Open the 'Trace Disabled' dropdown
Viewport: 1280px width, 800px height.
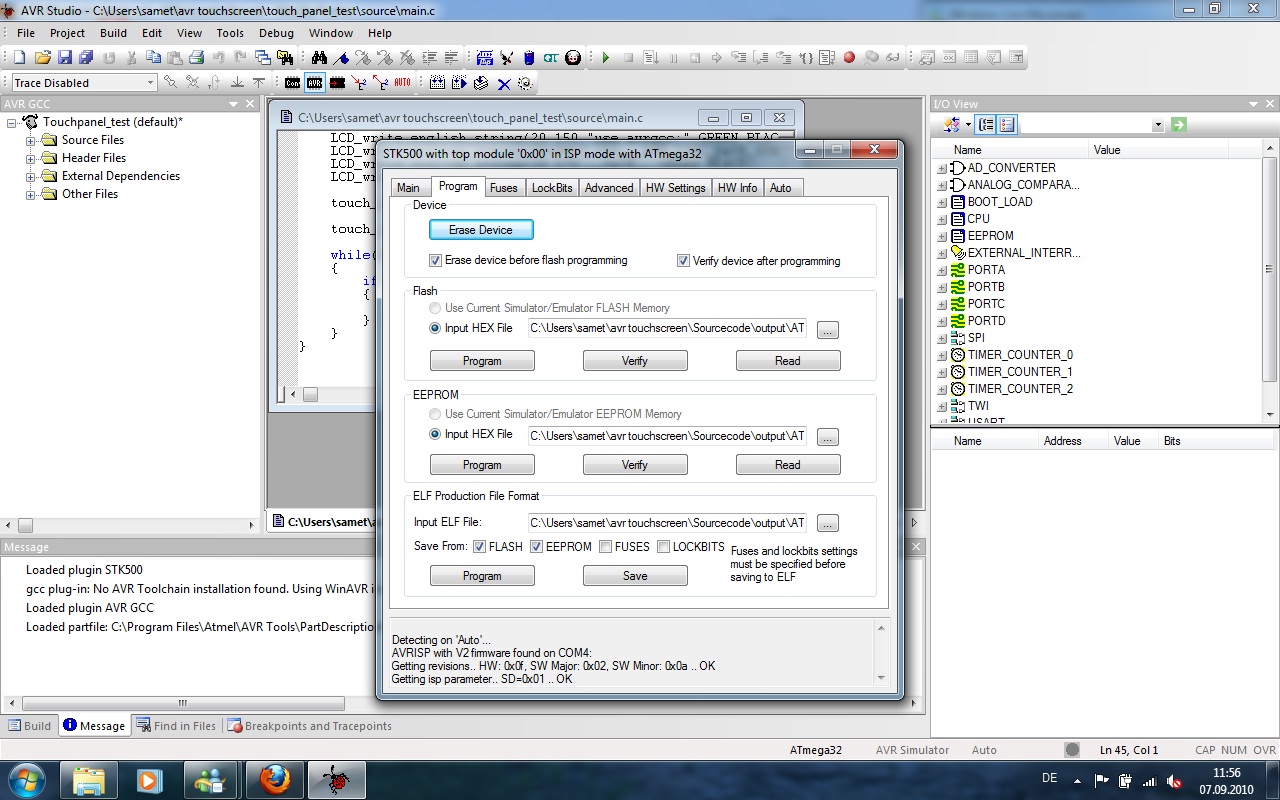151,83
